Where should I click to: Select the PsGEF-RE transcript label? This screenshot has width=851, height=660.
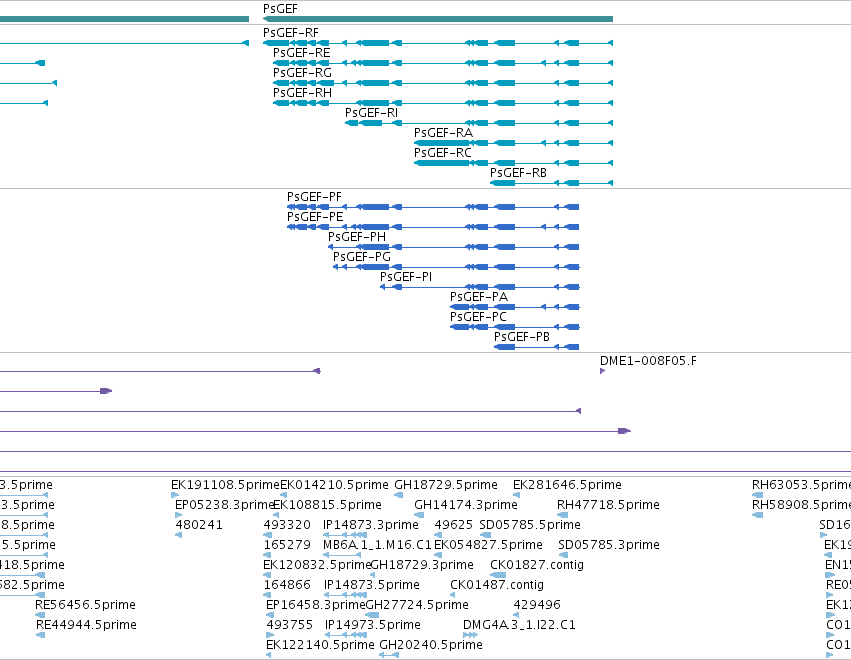[302, 53]
